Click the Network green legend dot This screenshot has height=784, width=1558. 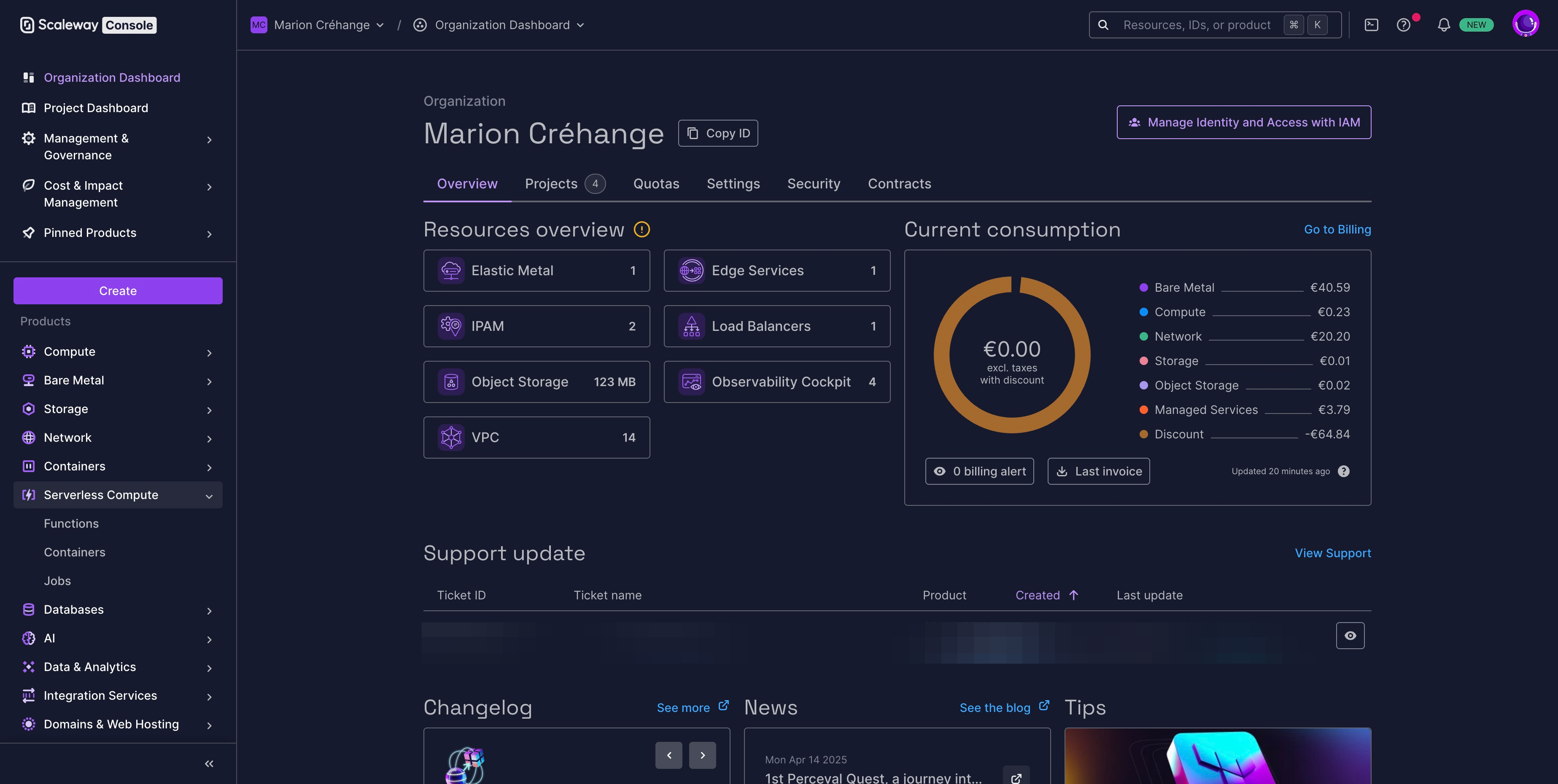[1143, 337]
